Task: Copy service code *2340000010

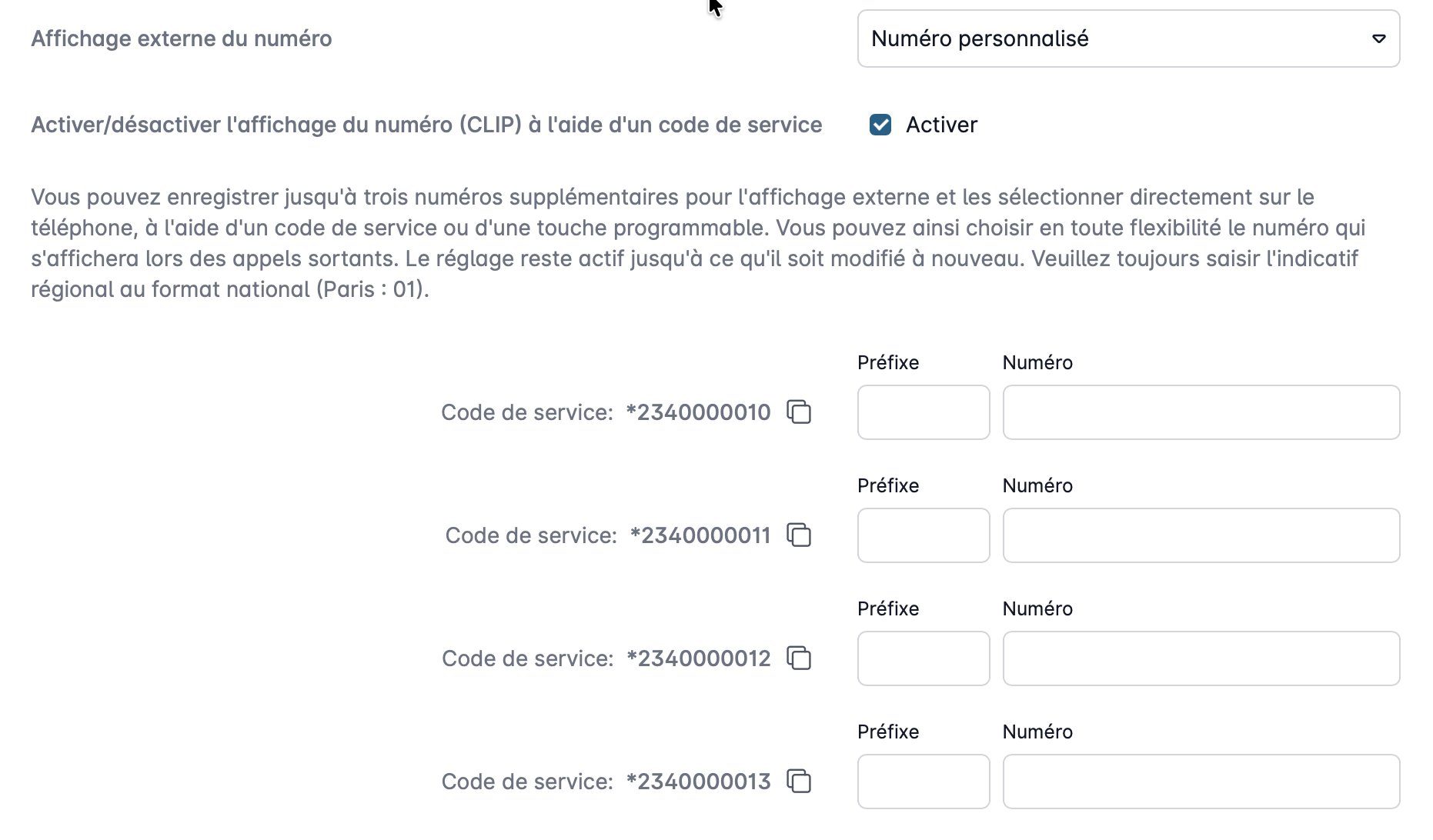Action: (799, 412)
